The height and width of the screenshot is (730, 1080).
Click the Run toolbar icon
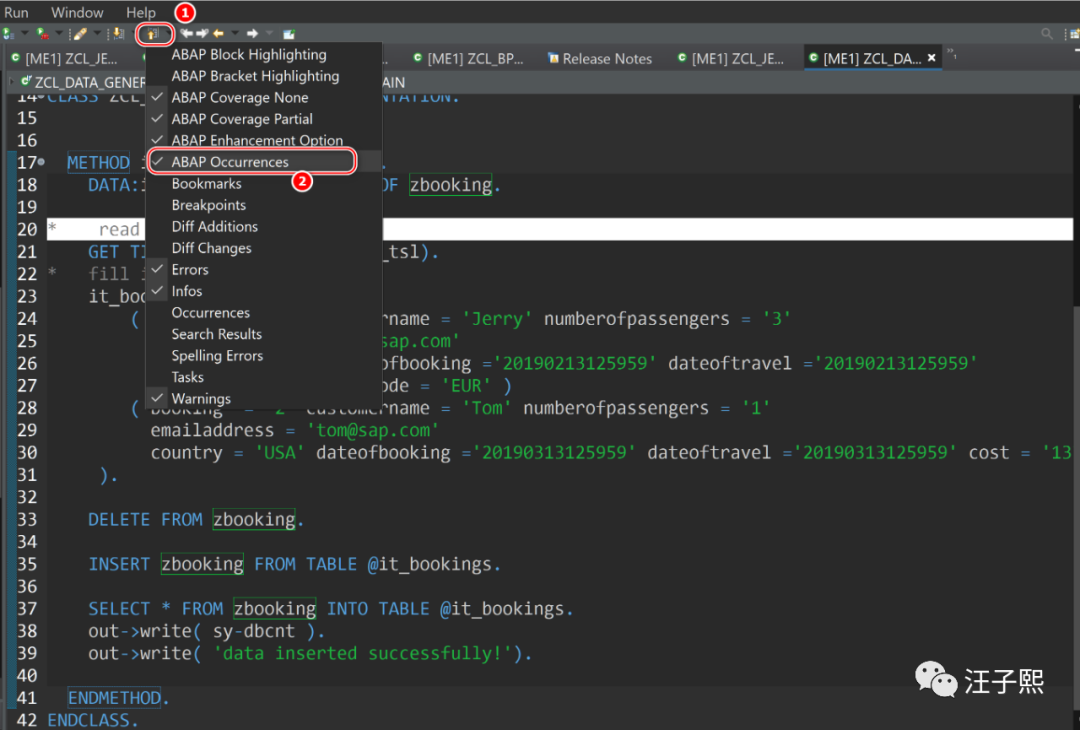(9, 34)
